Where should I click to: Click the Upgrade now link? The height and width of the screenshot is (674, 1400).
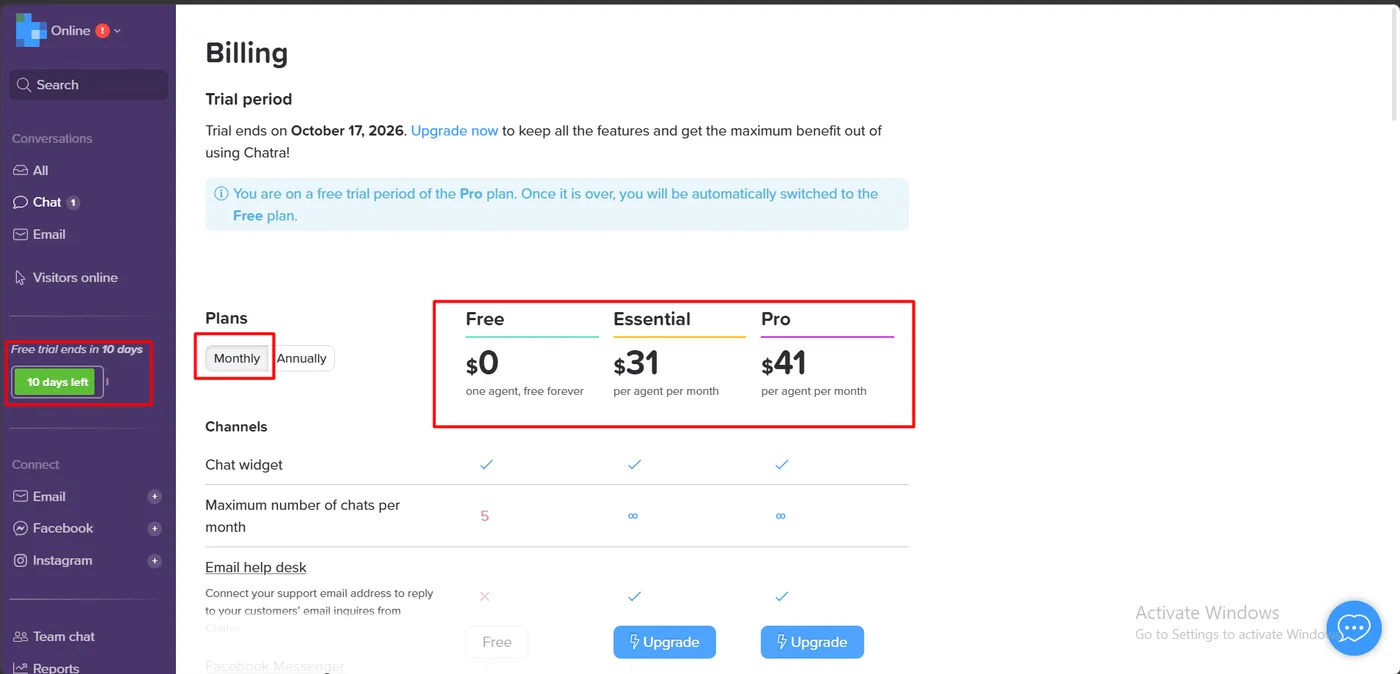click(x=454, y=131)
